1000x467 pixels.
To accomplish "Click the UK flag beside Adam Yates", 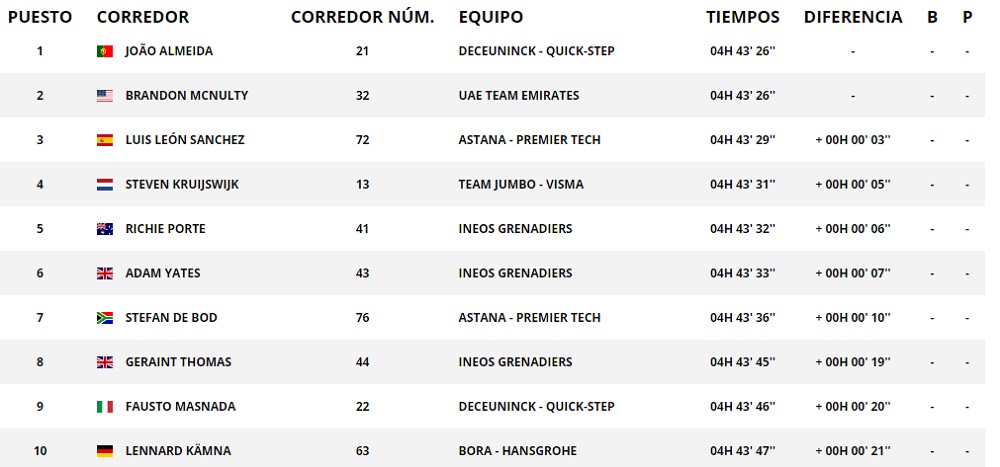I will click(x=105, y=274).
